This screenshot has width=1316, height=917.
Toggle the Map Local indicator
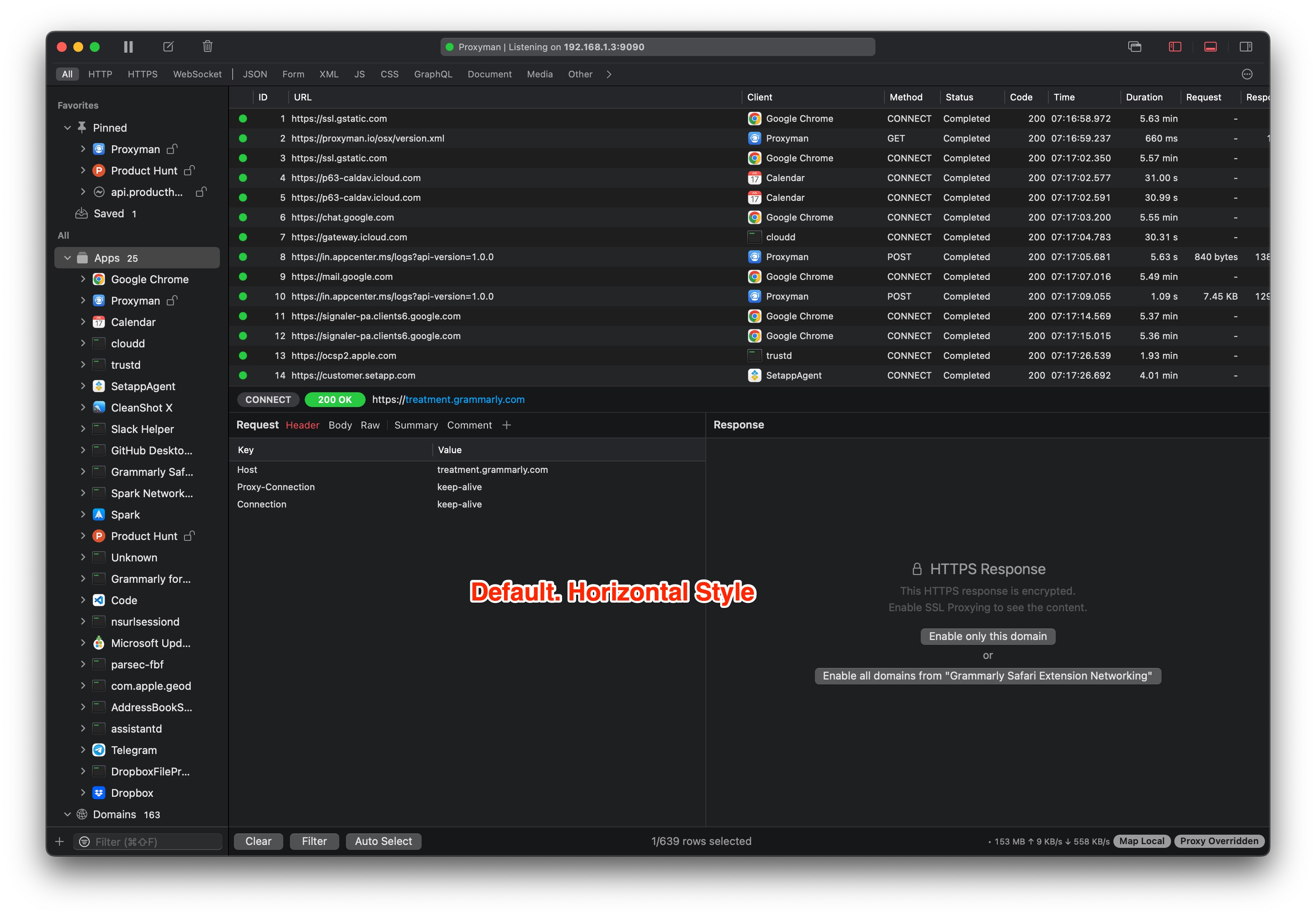1142,841
